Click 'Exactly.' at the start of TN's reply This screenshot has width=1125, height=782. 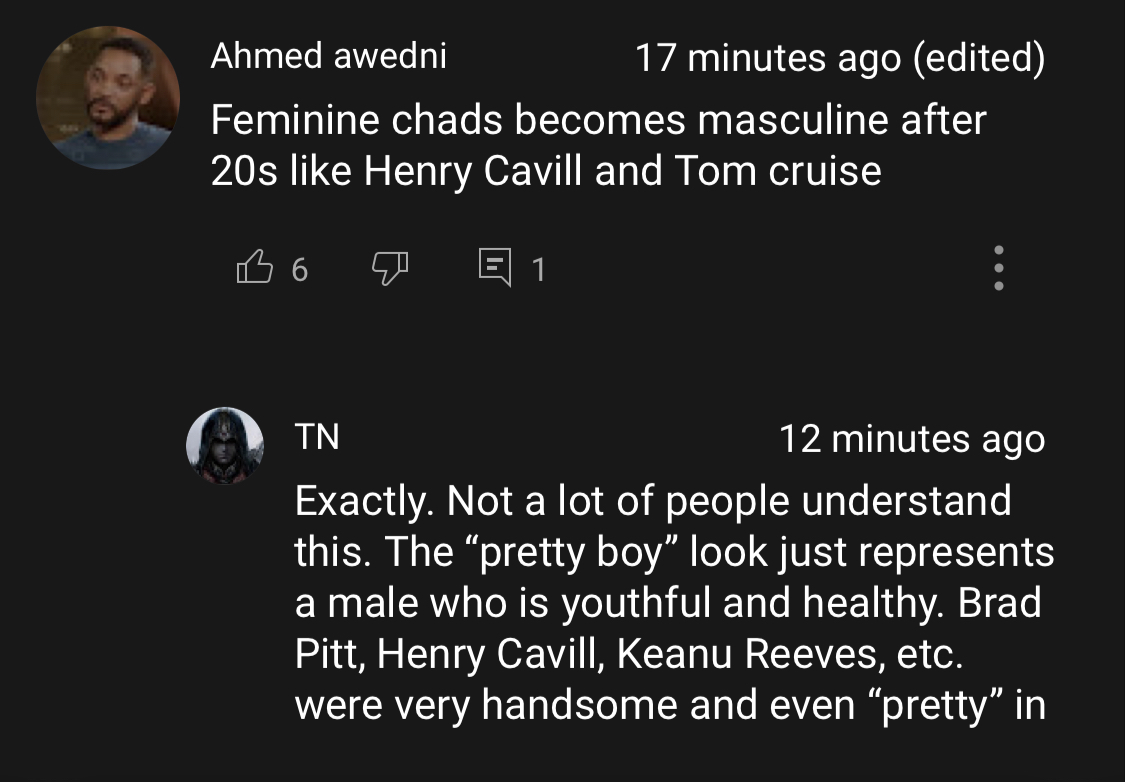coord(364,501)
